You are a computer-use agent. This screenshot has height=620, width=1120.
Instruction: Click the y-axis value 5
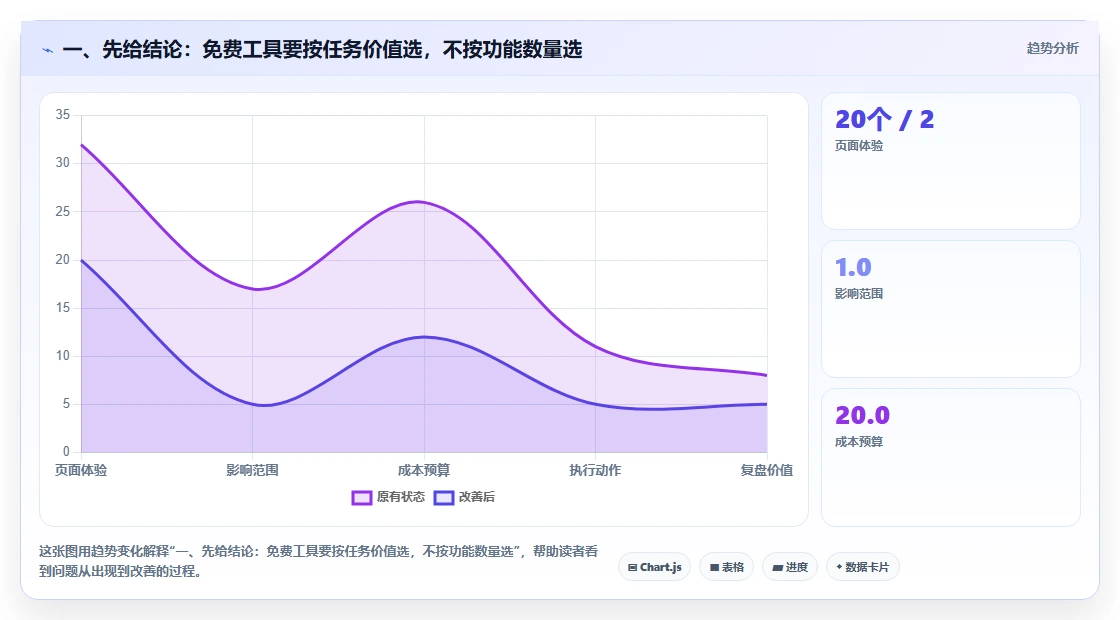point(66,404)
